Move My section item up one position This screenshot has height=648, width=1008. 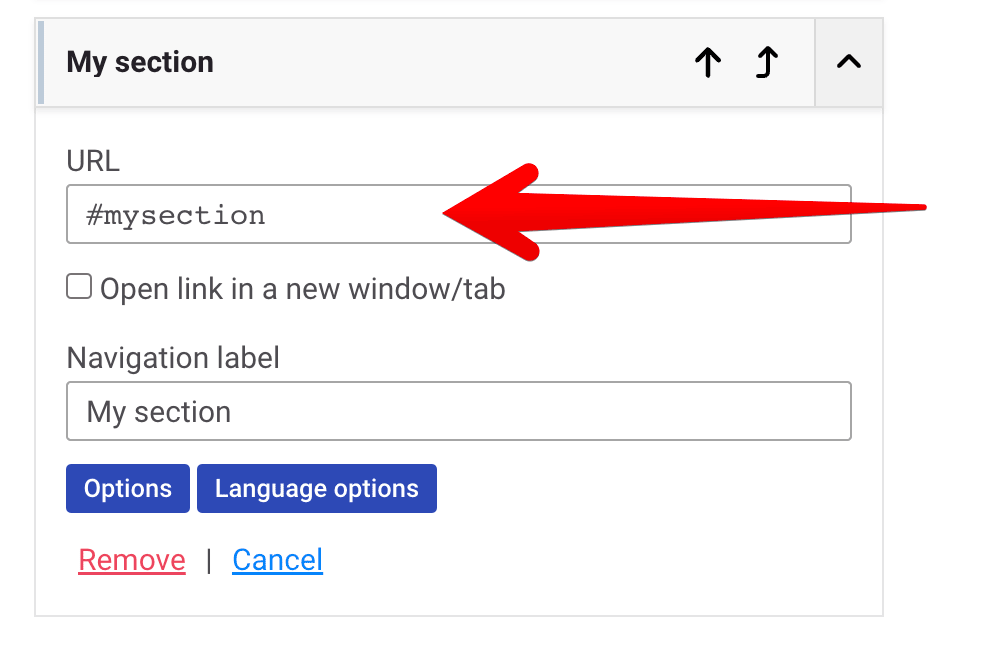click(x=708, y=62)
